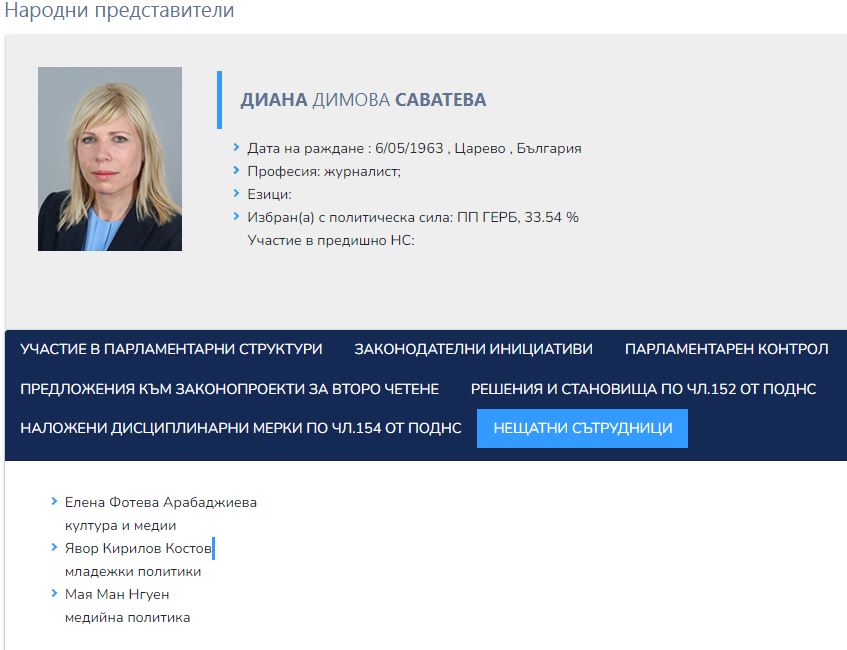This screenshot has height=650, width=847.
Task: Open the Участие в парламентарни структури tab
Action: 171,349
